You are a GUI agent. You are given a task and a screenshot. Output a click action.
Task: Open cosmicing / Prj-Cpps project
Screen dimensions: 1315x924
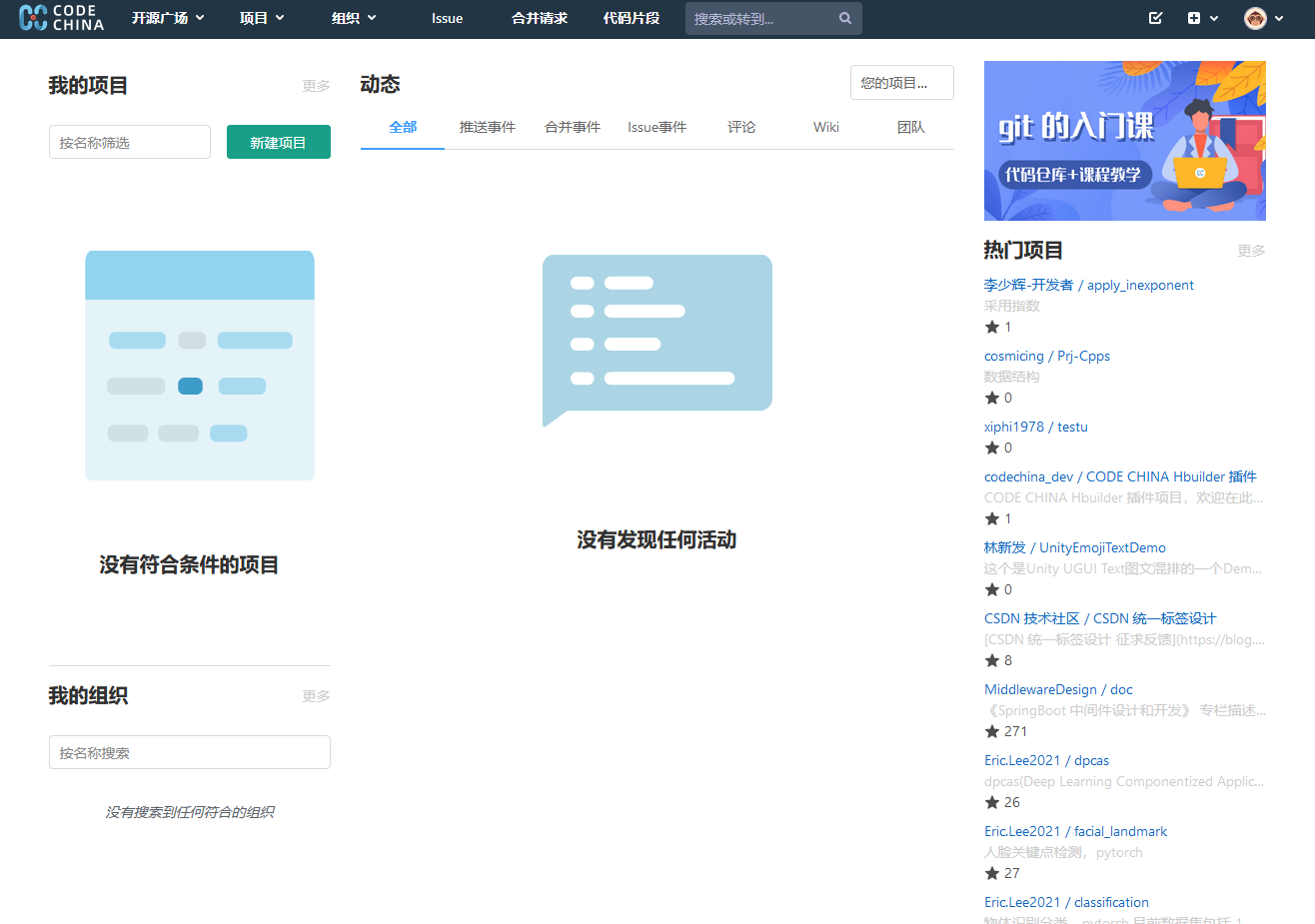coord(1047,356)
